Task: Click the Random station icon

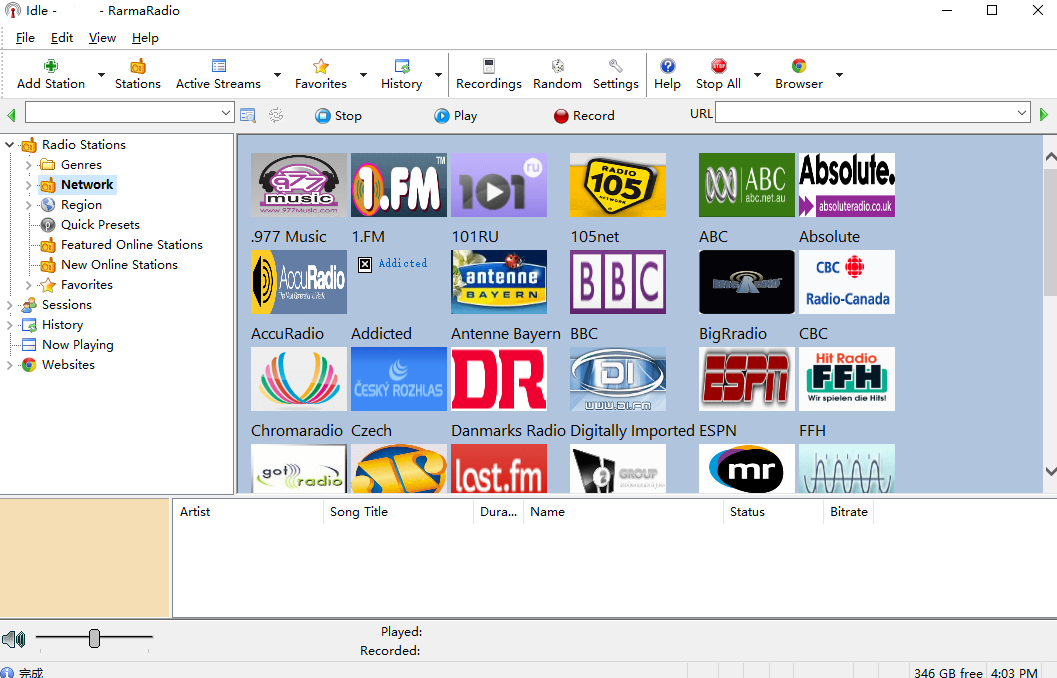Action: 557,66
